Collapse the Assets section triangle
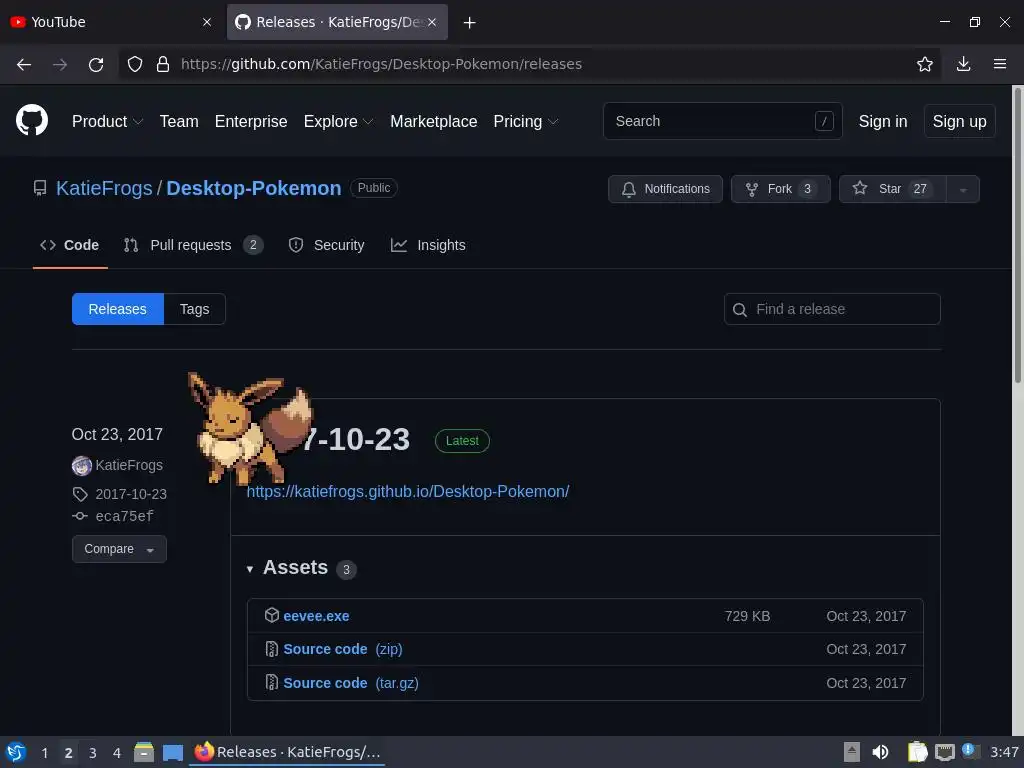This screenshot has width=1024, height=768. tap(249, 569)
